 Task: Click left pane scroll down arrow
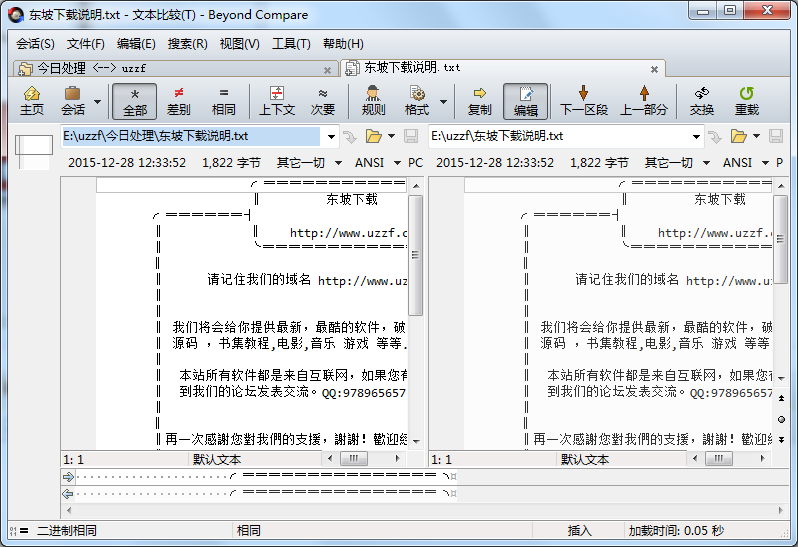point(416,441)
